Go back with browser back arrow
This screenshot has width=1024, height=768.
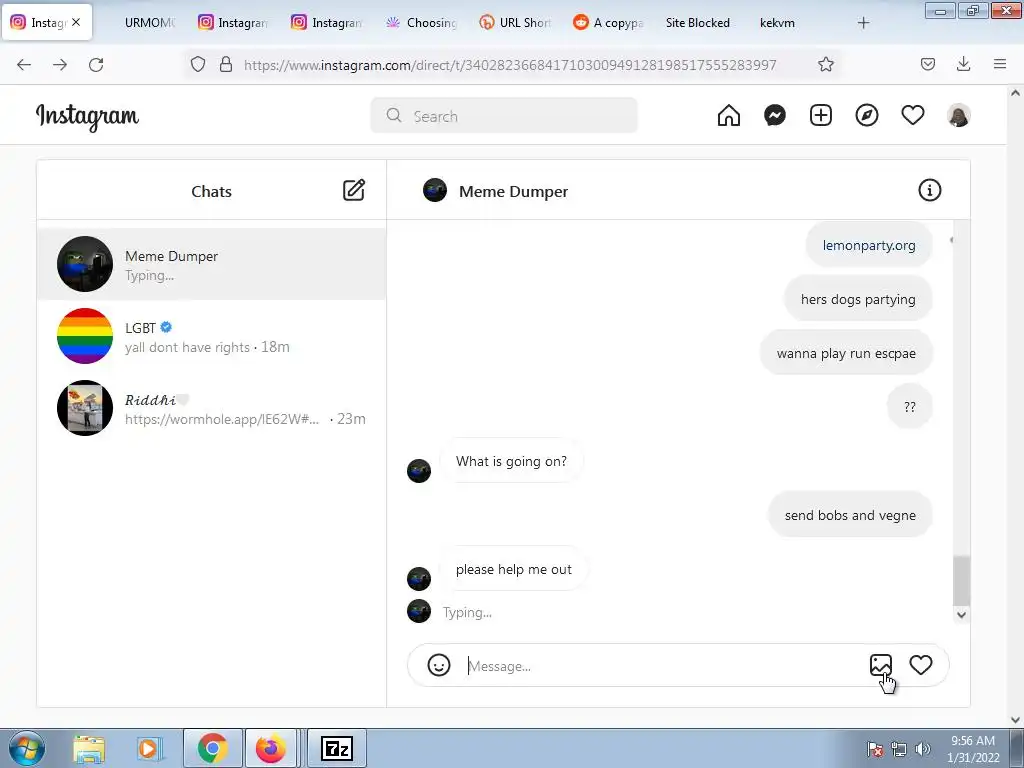pos(24,64)
